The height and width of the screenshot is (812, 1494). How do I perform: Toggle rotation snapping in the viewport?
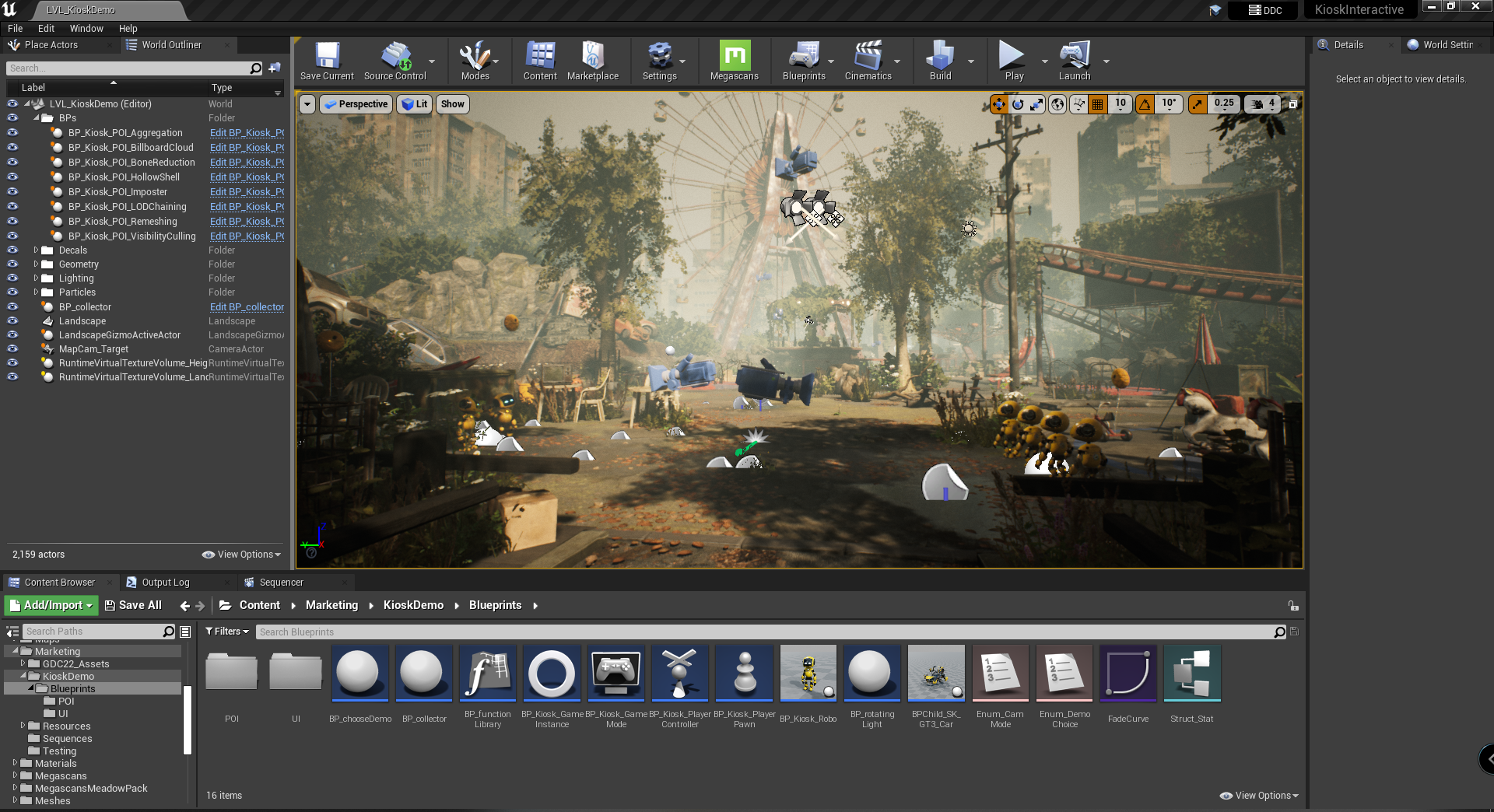click(1145, 104)
